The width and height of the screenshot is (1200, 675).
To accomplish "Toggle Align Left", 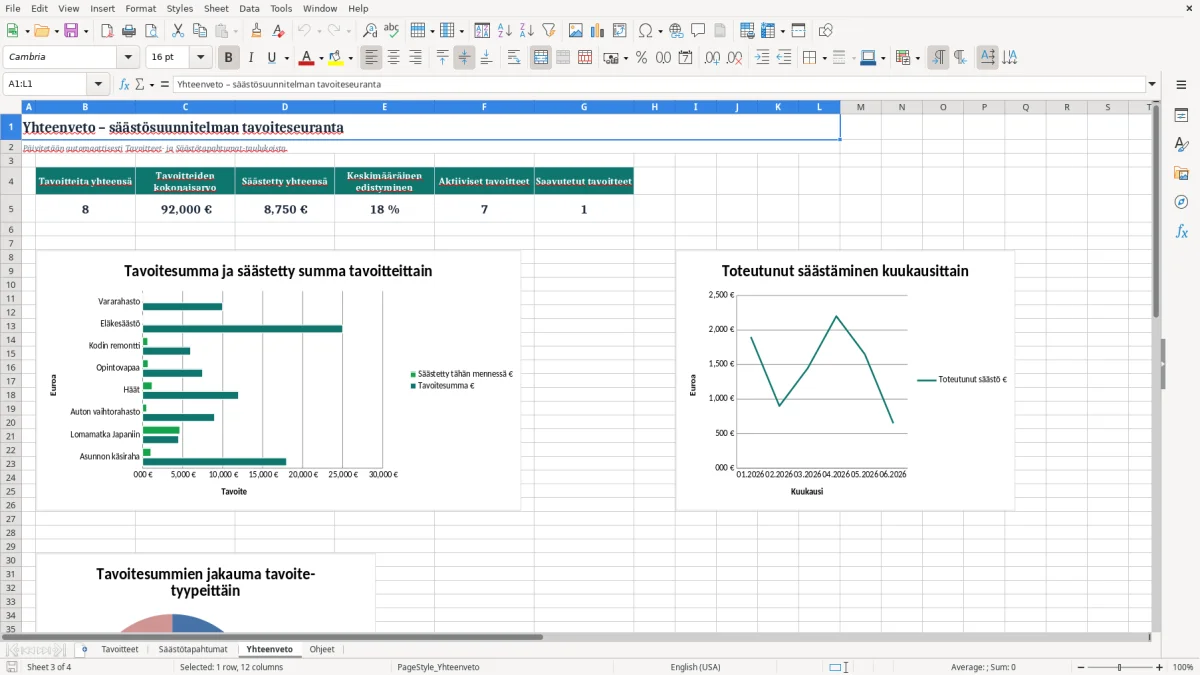I will 372,57.
